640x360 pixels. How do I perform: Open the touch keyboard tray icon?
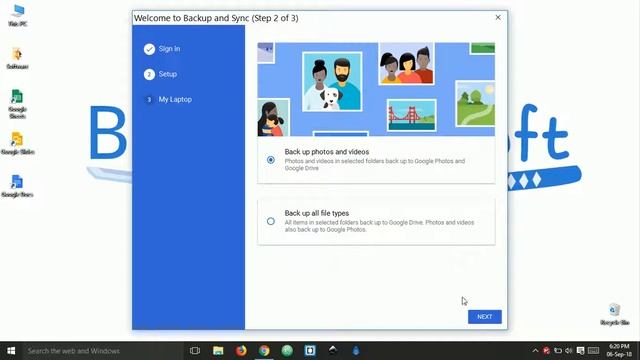[x=593, y=351]
